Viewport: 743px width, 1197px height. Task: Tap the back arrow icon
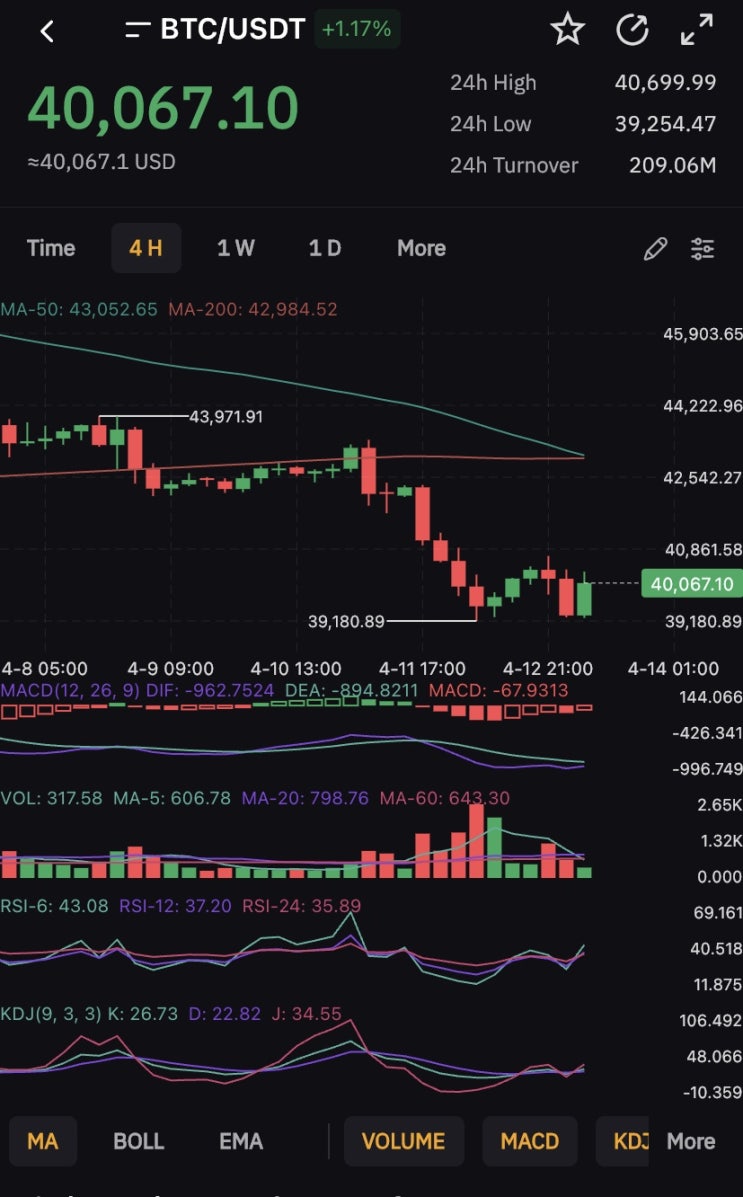(47, 31)
